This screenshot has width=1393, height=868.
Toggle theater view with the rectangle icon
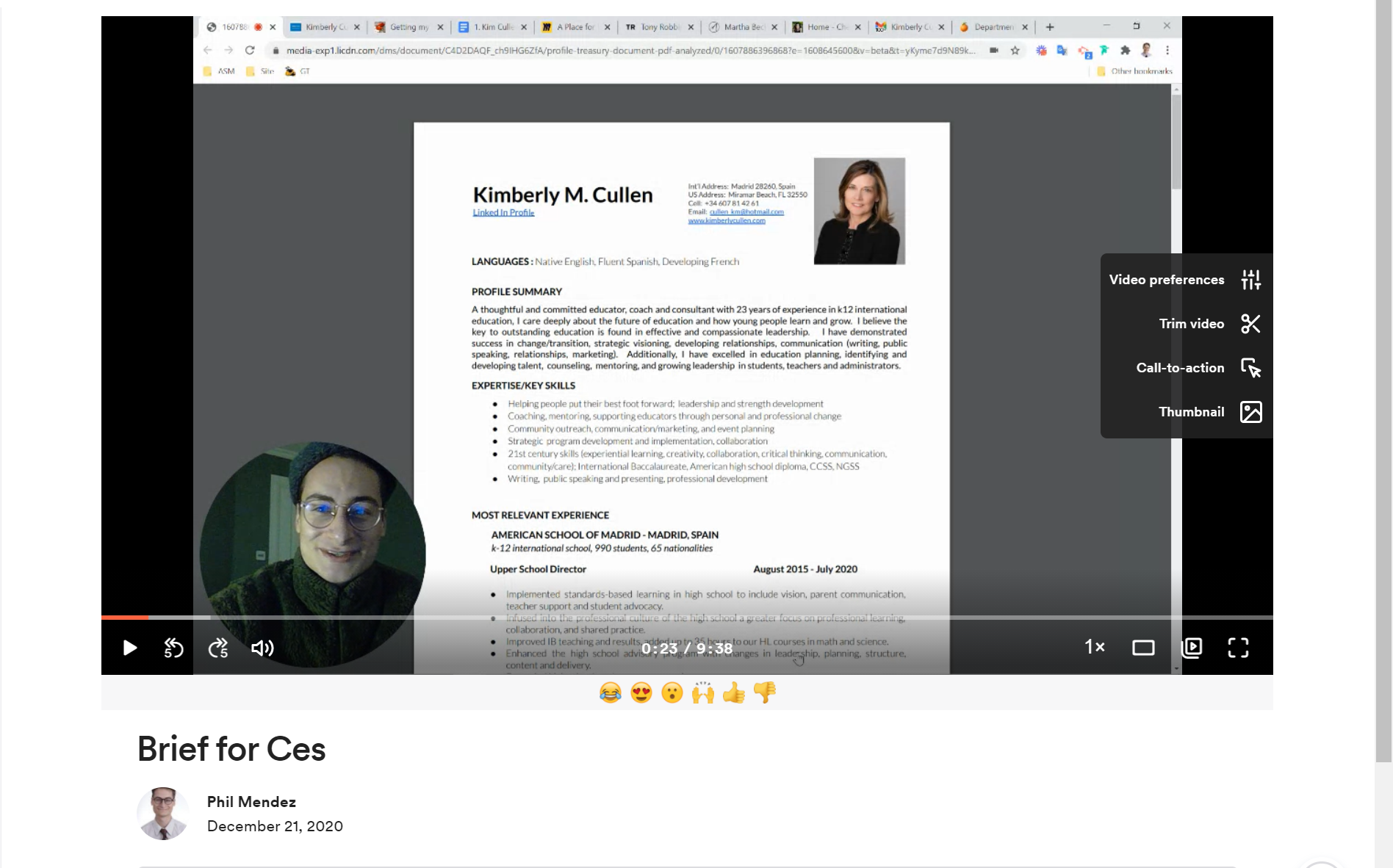click(x=1143, y=648)
